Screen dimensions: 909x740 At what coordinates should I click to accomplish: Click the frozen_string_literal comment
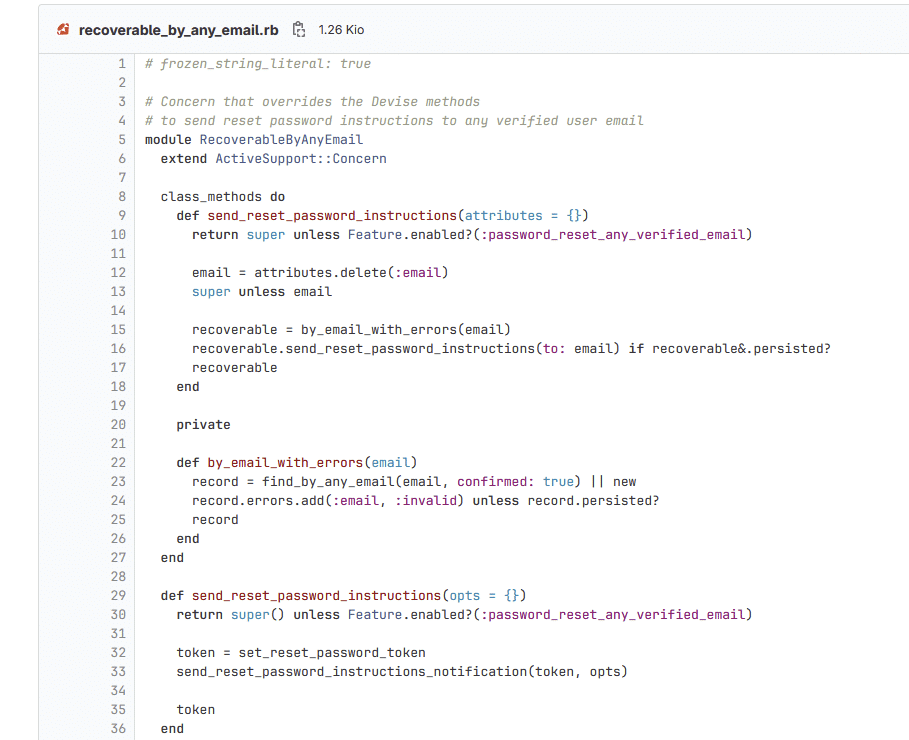click(258, 64)
